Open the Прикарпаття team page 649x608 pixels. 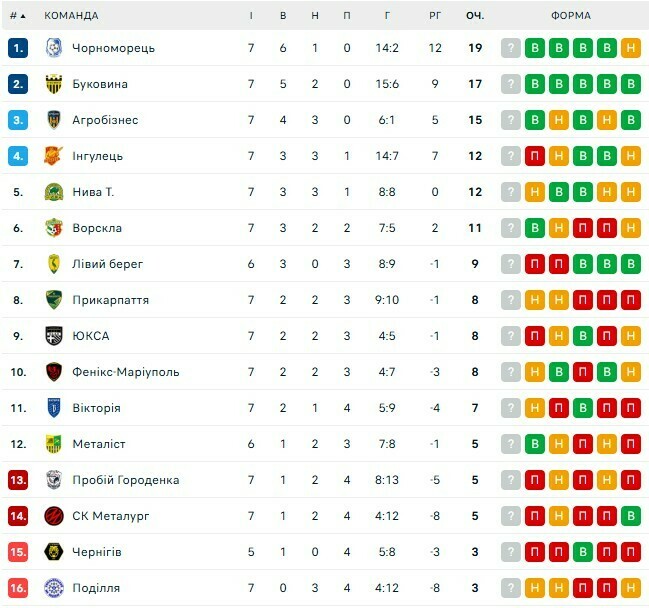(x=110, y=300)
